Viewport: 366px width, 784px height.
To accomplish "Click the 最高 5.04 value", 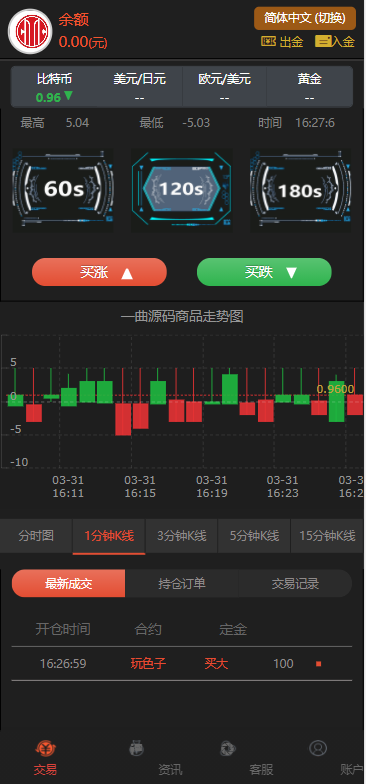I will [78, 122].
